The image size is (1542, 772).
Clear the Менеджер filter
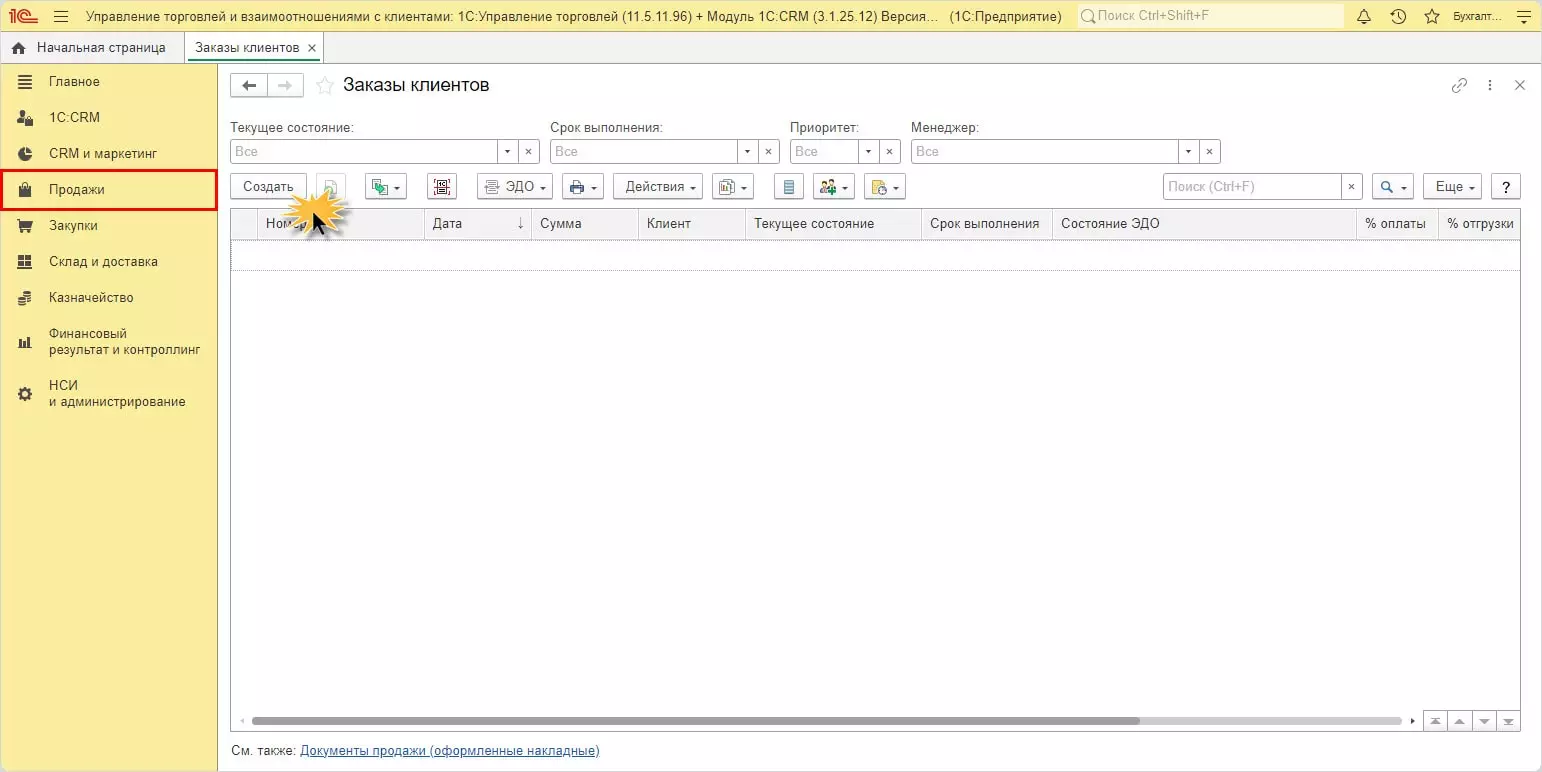coord(1210,152)
